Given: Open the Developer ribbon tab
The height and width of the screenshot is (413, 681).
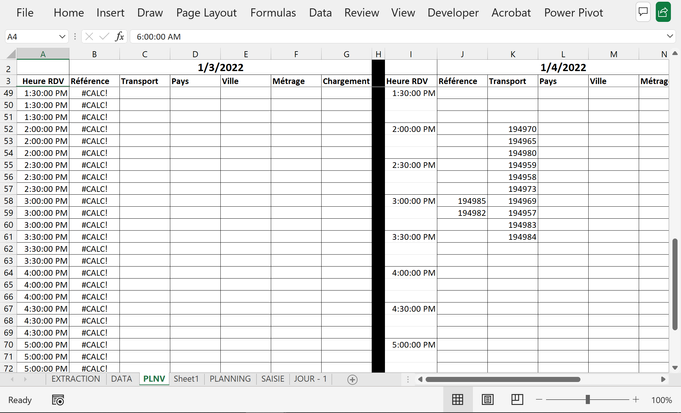Looking at the screenshot, I should (453, 13).
